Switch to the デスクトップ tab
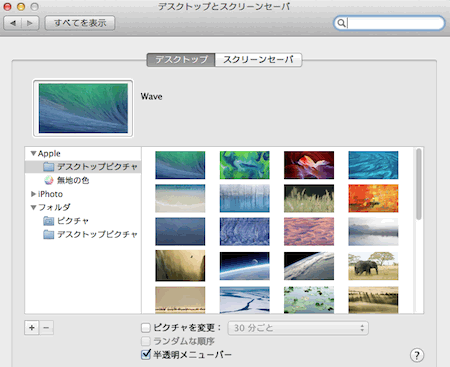The image size is (450, 367). tap(181, 60)
